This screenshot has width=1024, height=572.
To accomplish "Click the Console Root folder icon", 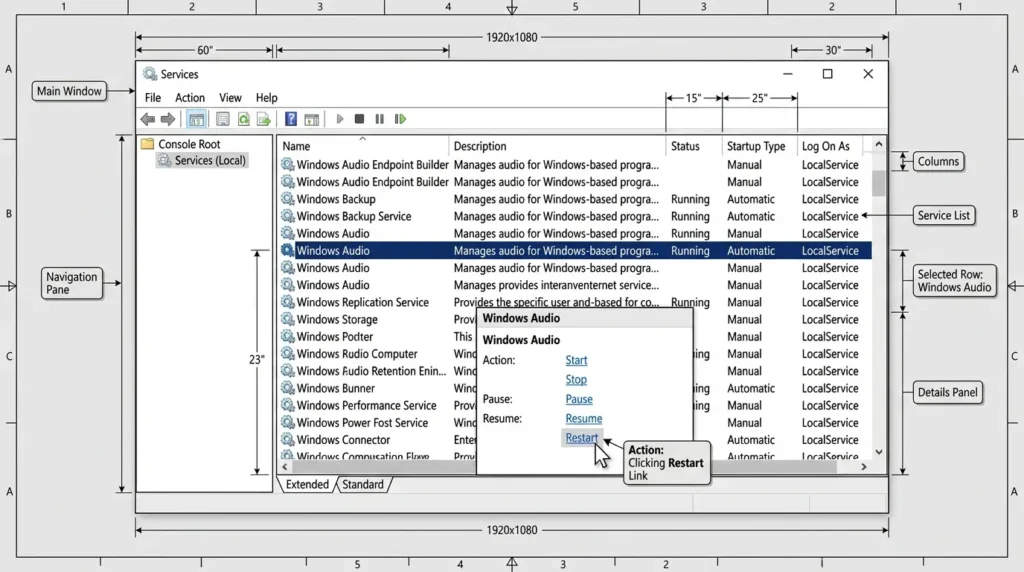I will click(148, 144).
